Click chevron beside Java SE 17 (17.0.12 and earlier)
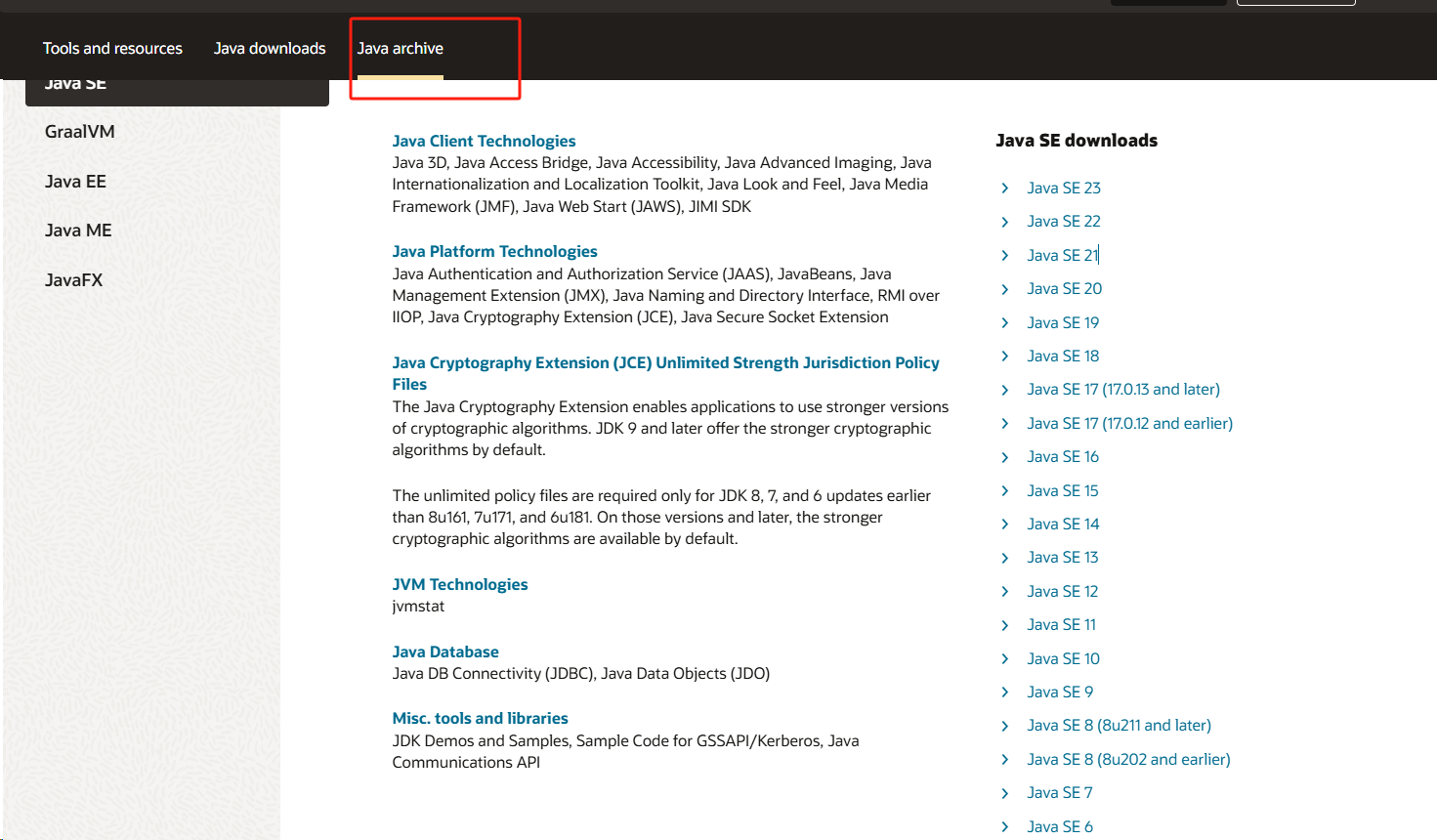Screen dimensions: 1437x840 point(1005,423)
